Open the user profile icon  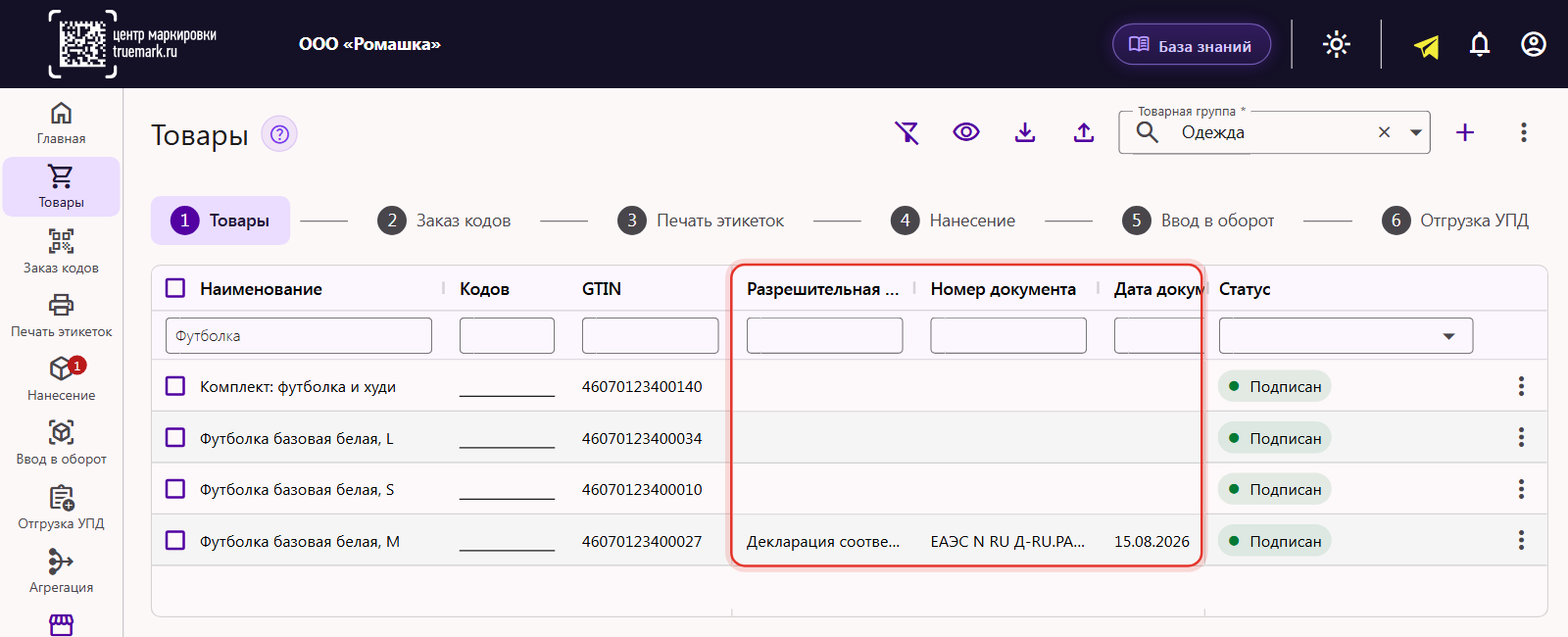click(1534, 44)
